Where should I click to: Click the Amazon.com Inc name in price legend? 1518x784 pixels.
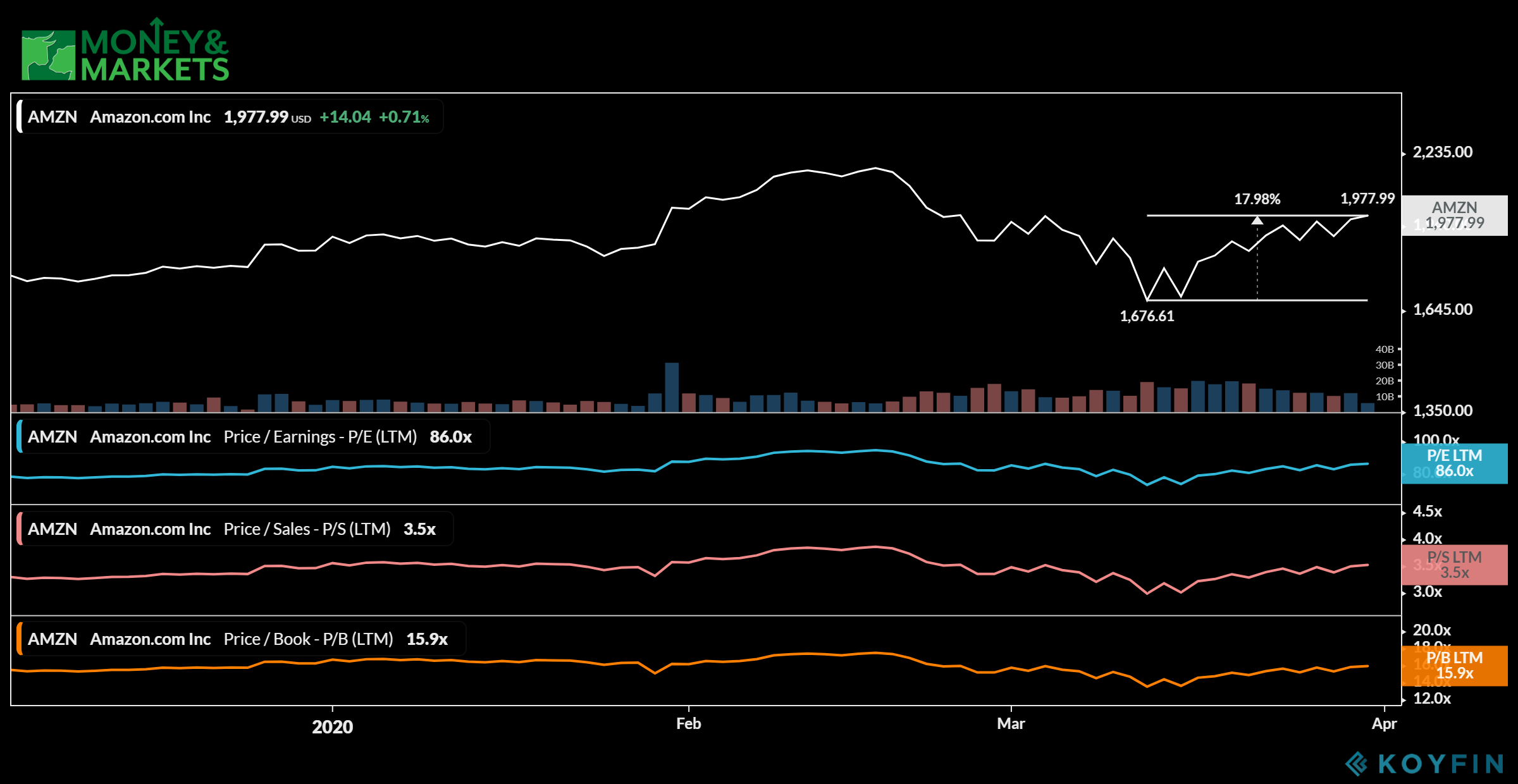151,117
